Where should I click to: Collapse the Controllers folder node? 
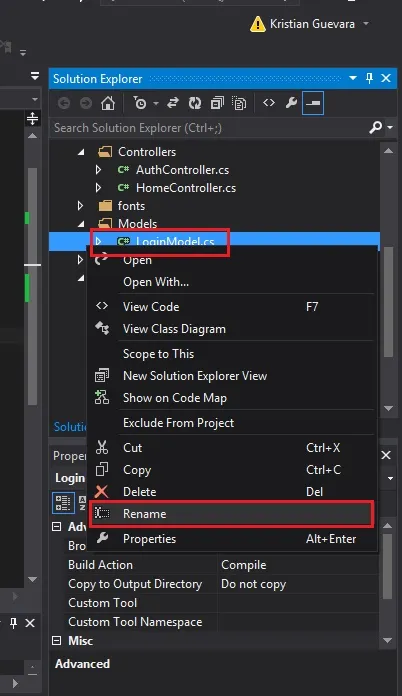point(81,152)
